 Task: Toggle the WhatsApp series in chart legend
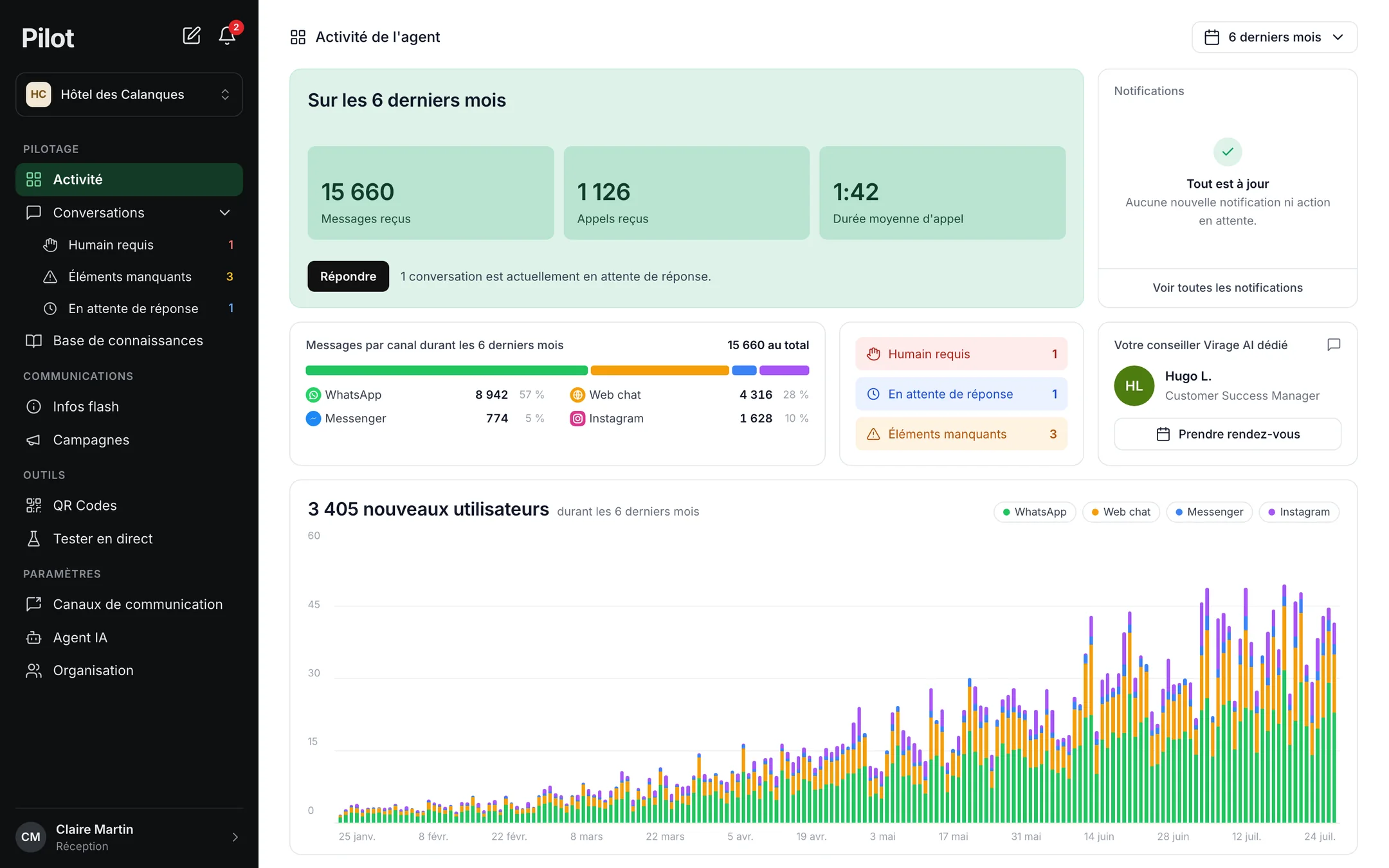tap(1035, 512)
